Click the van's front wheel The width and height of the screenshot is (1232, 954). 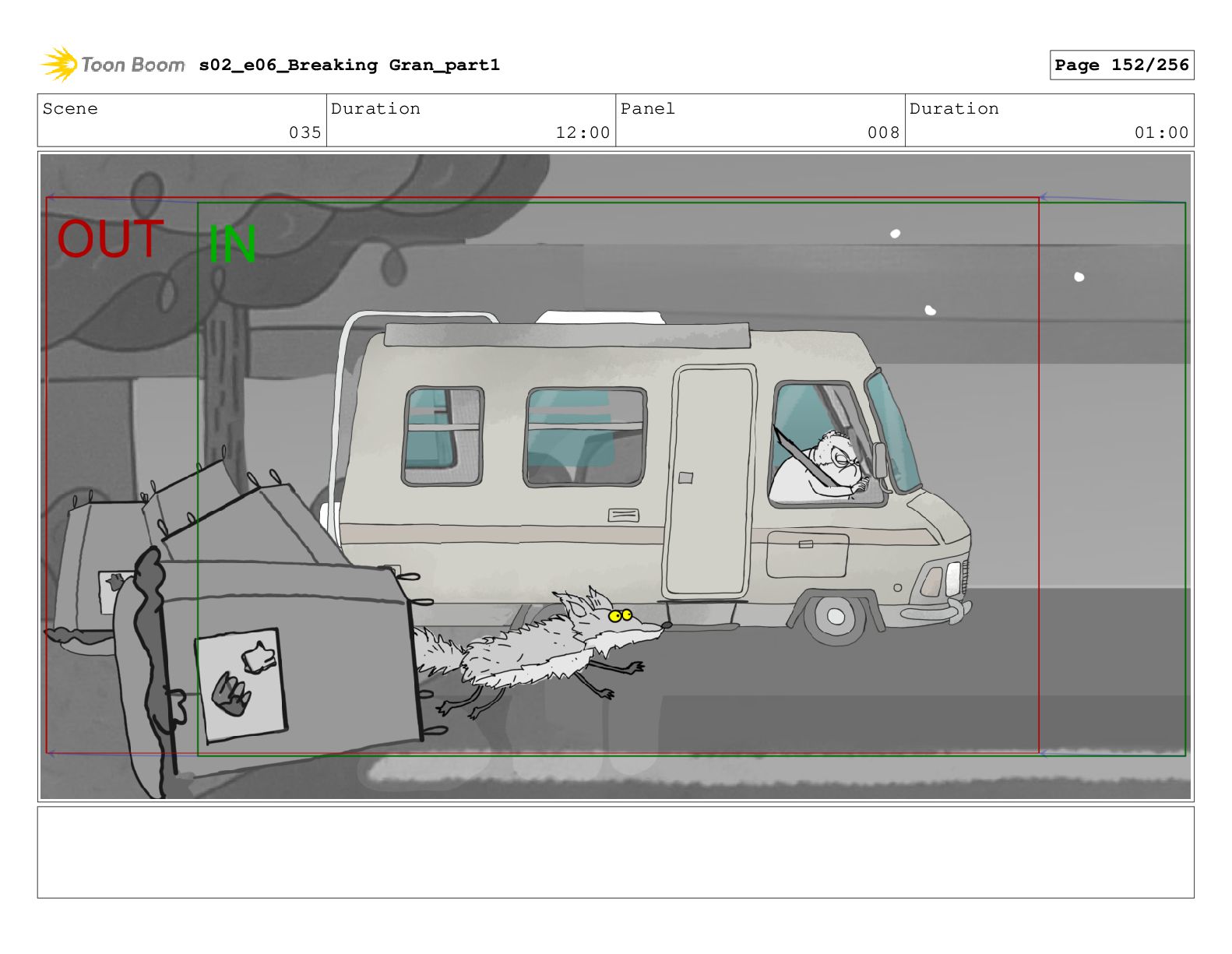click(836, 617)
